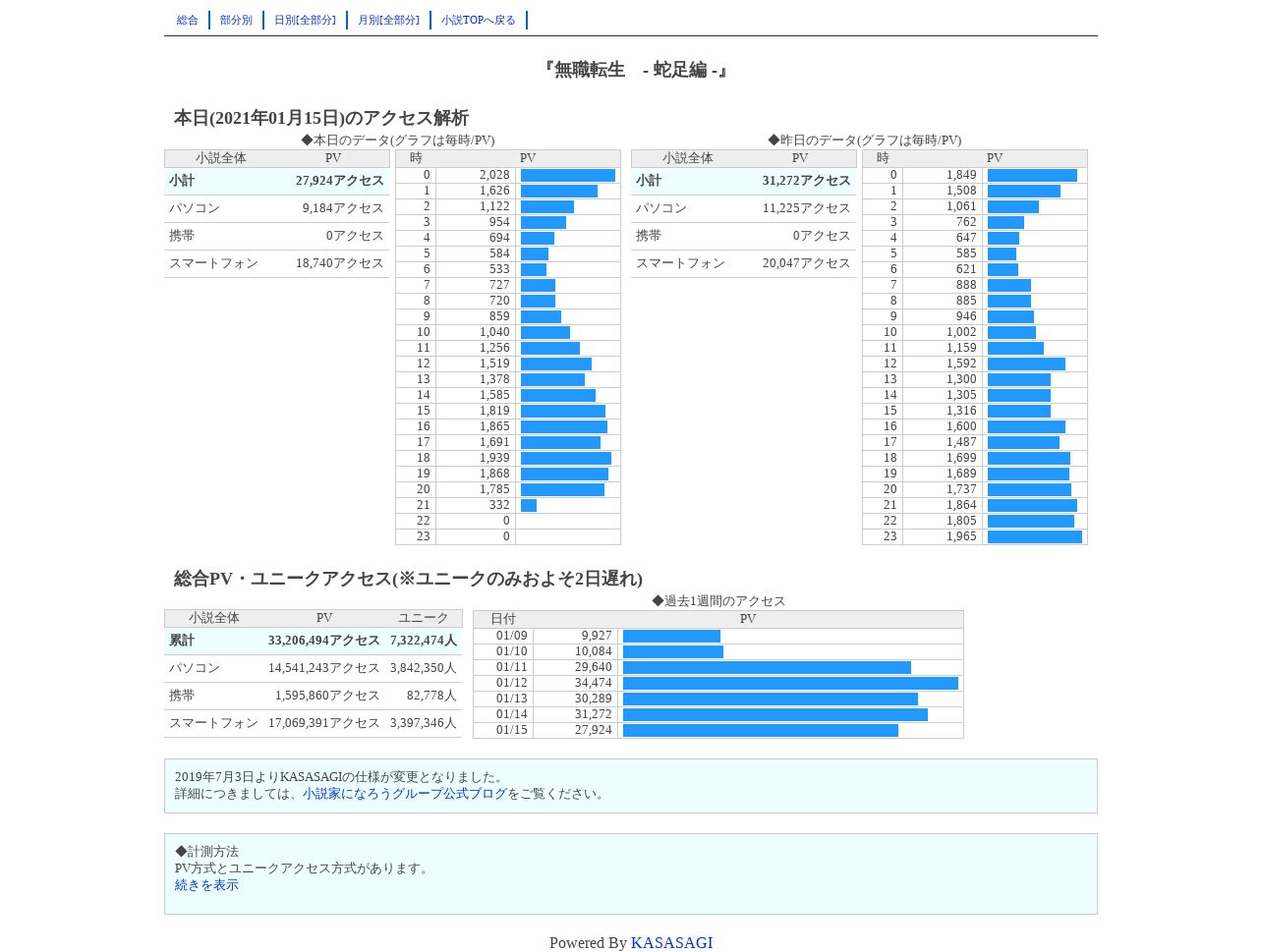Click the 日付 column header

click(503, 619)
